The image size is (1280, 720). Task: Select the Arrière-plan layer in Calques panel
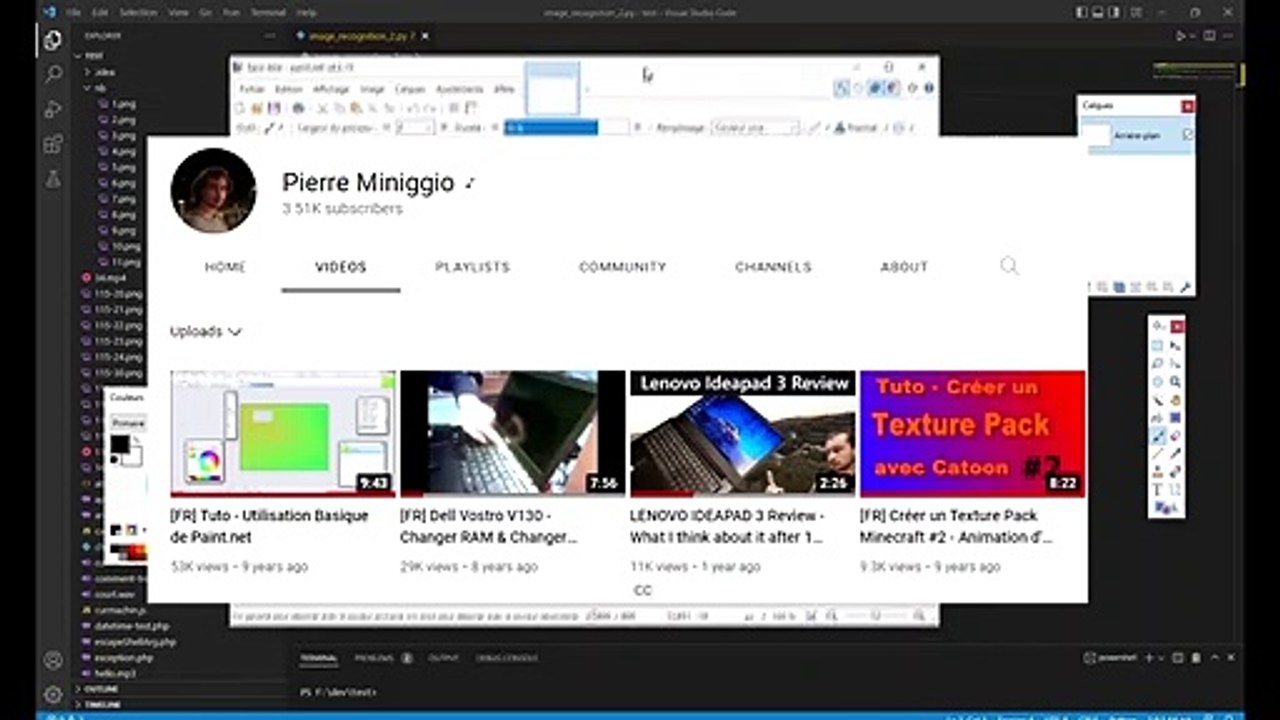[1136, 135]
